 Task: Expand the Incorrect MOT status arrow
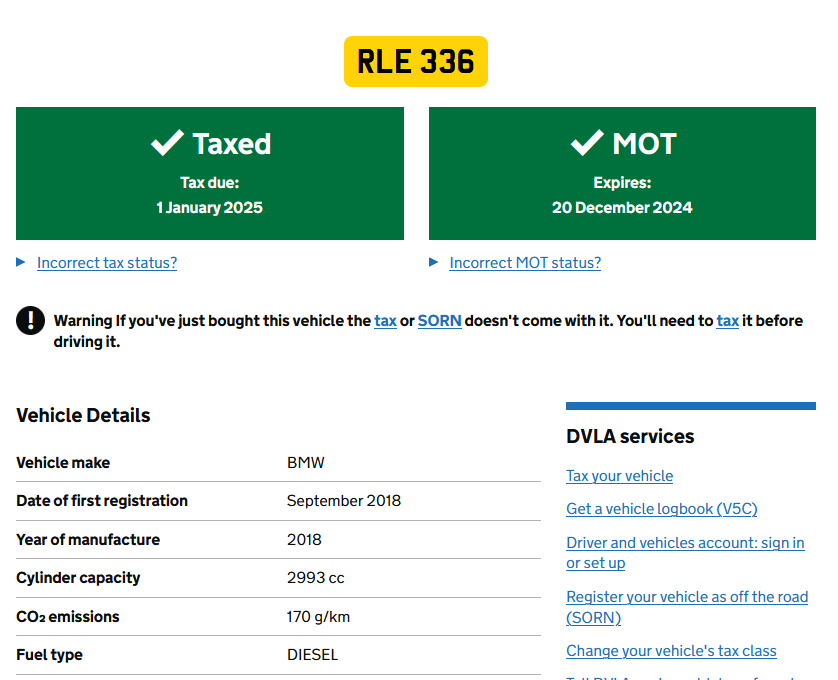tap(434, 262)
